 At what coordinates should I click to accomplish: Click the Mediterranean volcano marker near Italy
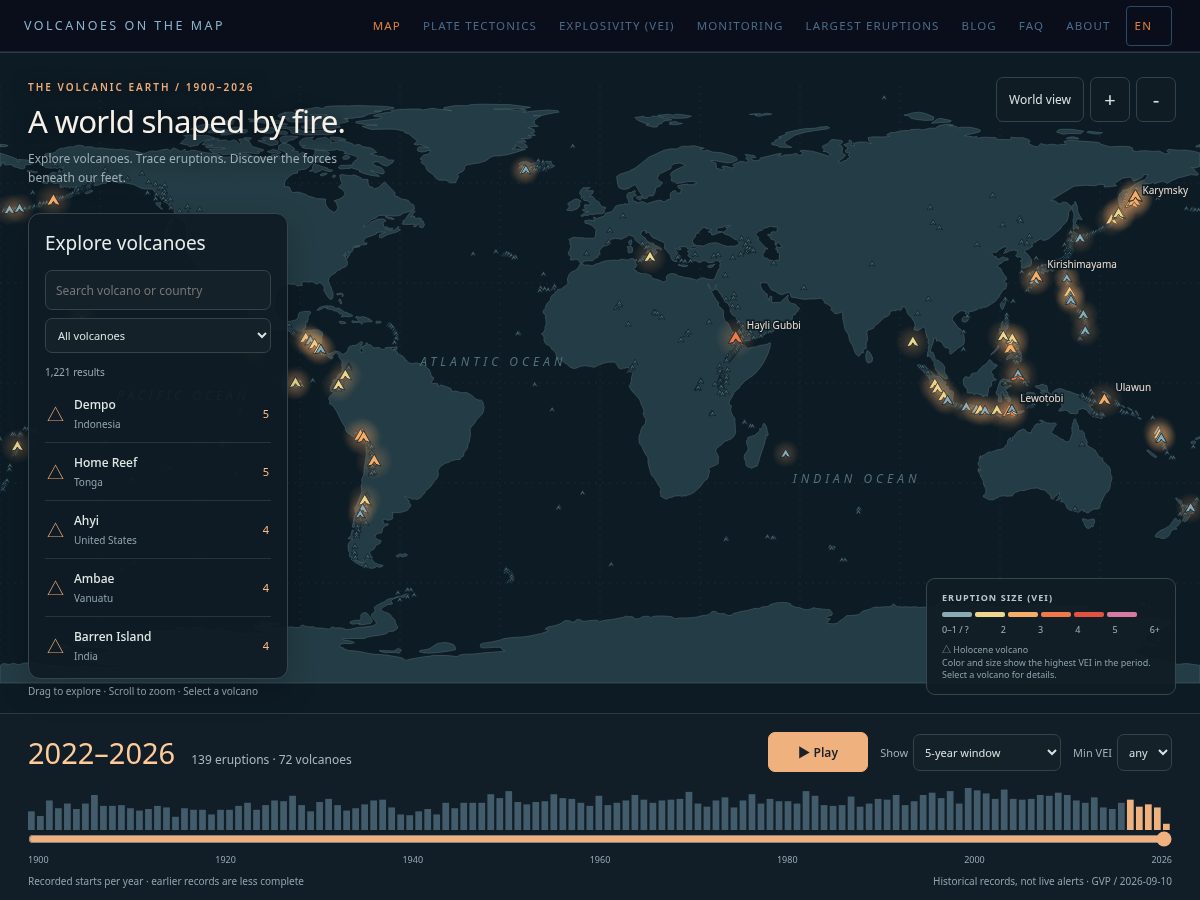[x=649, y=257]
